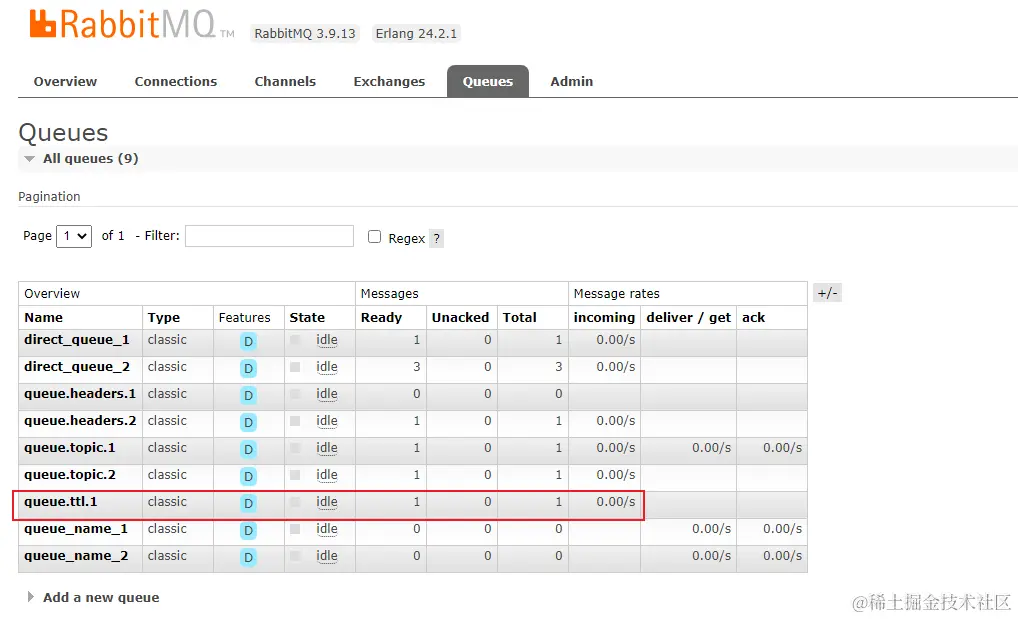Click the Pagination label

pyautogui.click(x=49, y=196)
